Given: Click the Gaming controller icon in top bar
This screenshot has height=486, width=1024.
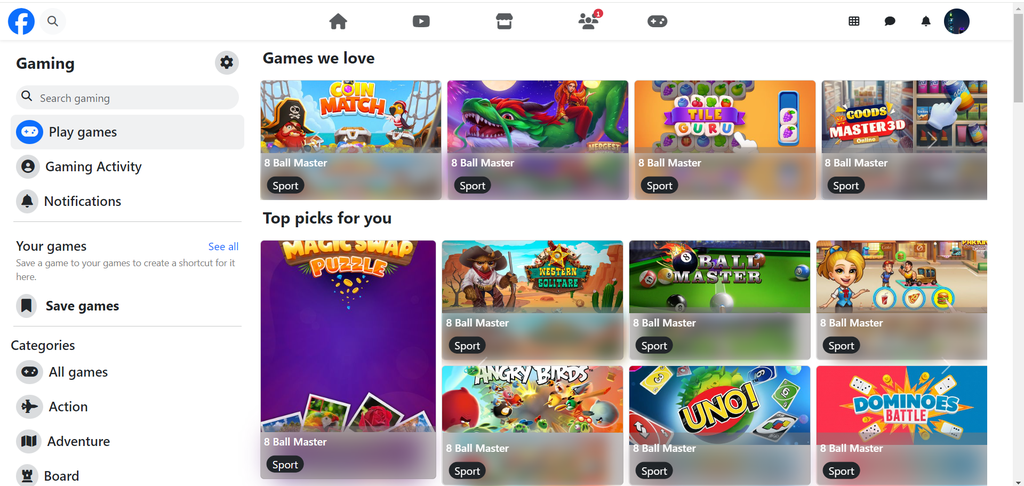Looking at the screenshot, I should pos(657,22).
